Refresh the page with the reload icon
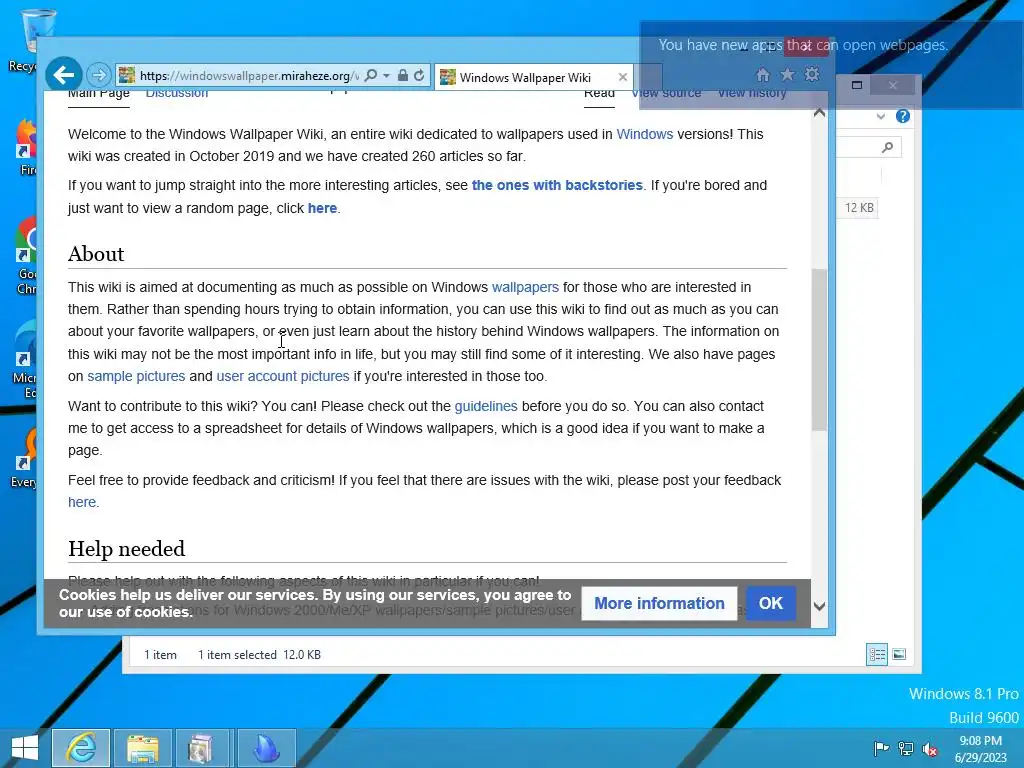Screen dimensions: 1024x768 click(x=419, y=75)
